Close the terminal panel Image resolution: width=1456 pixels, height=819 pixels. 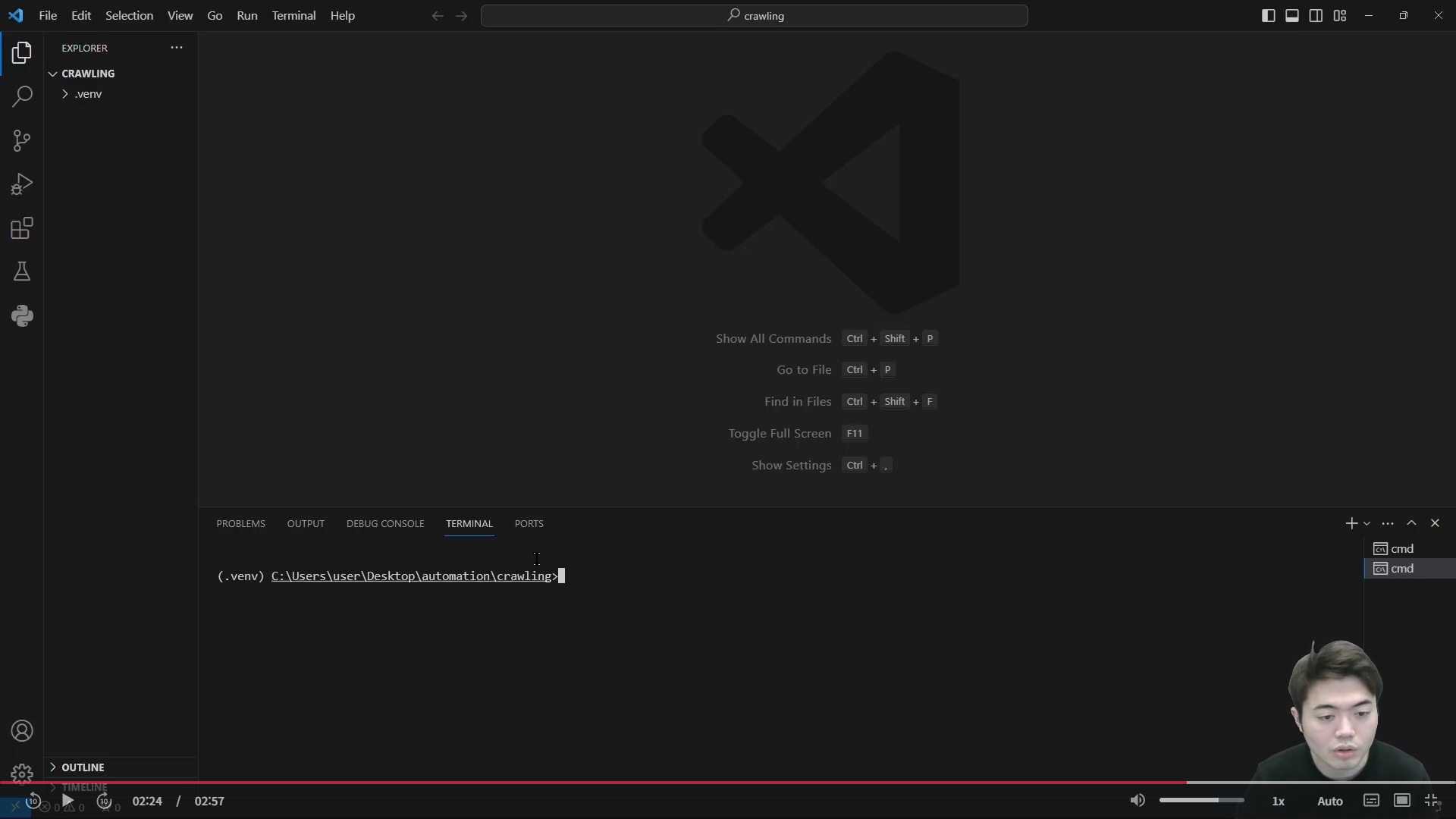1435,523
